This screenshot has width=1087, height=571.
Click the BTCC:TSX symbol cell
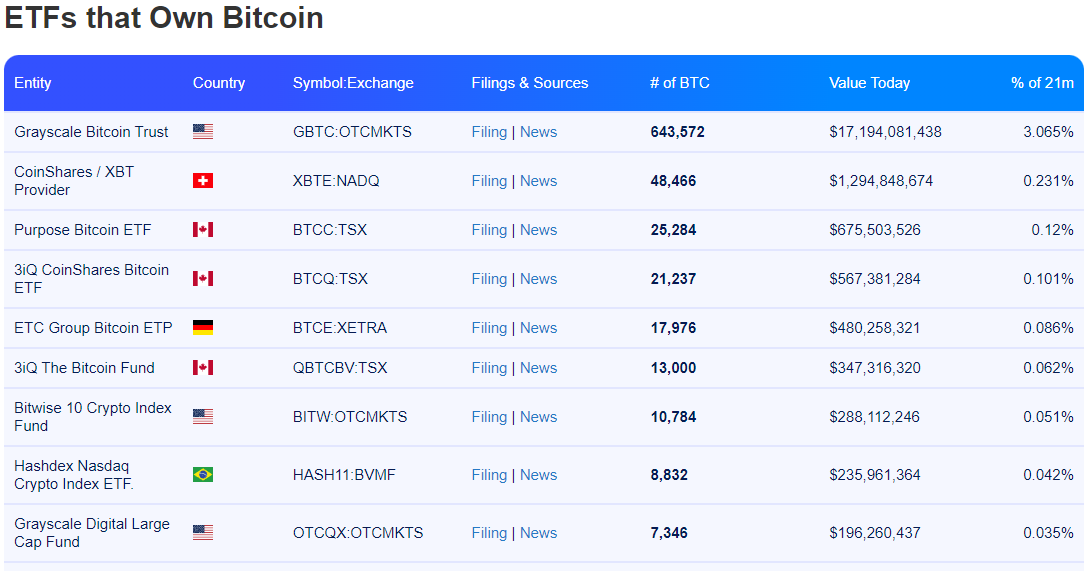click(330, 230)
